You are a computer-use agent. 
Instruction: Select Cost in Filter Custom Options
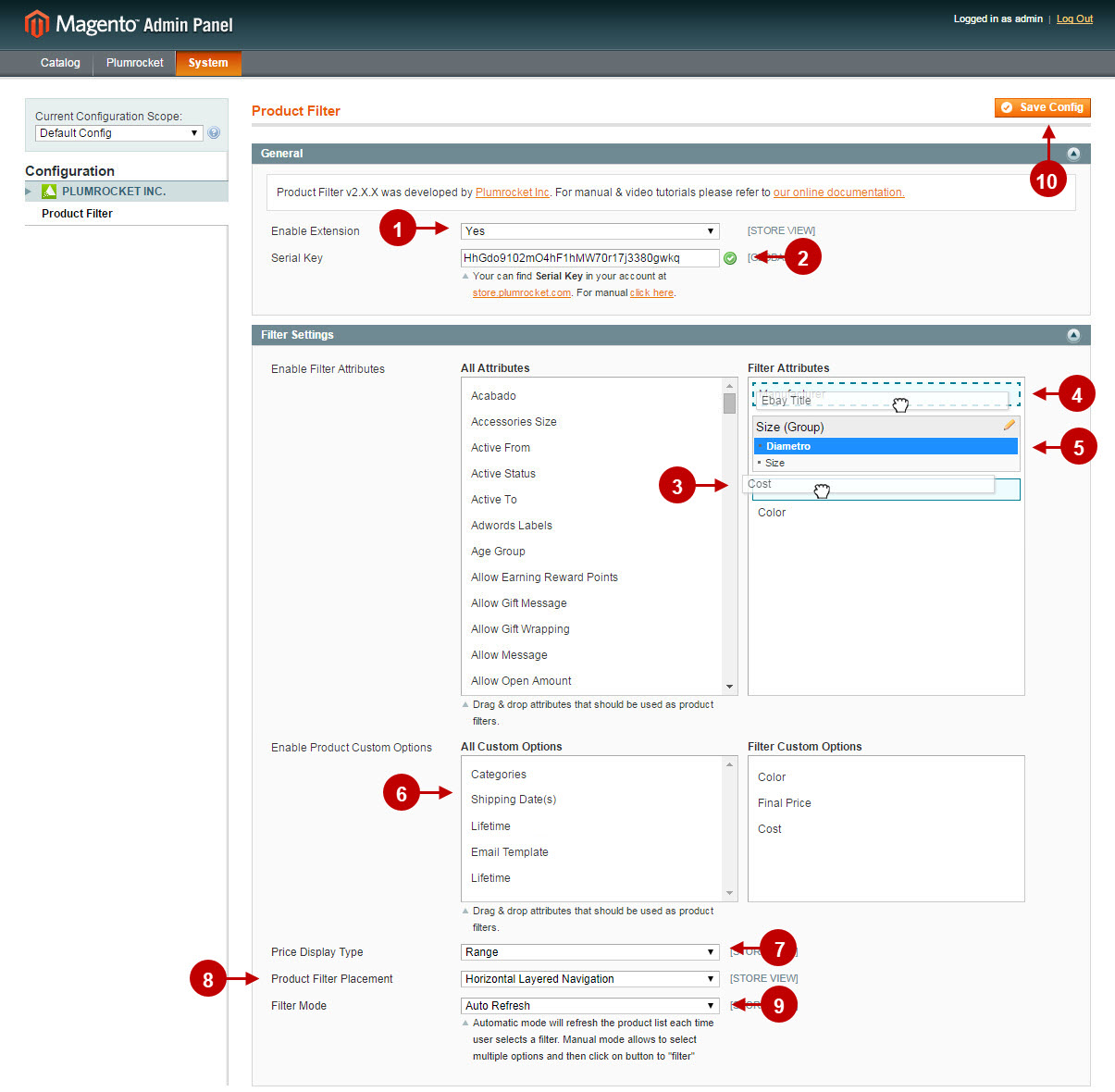770,829
